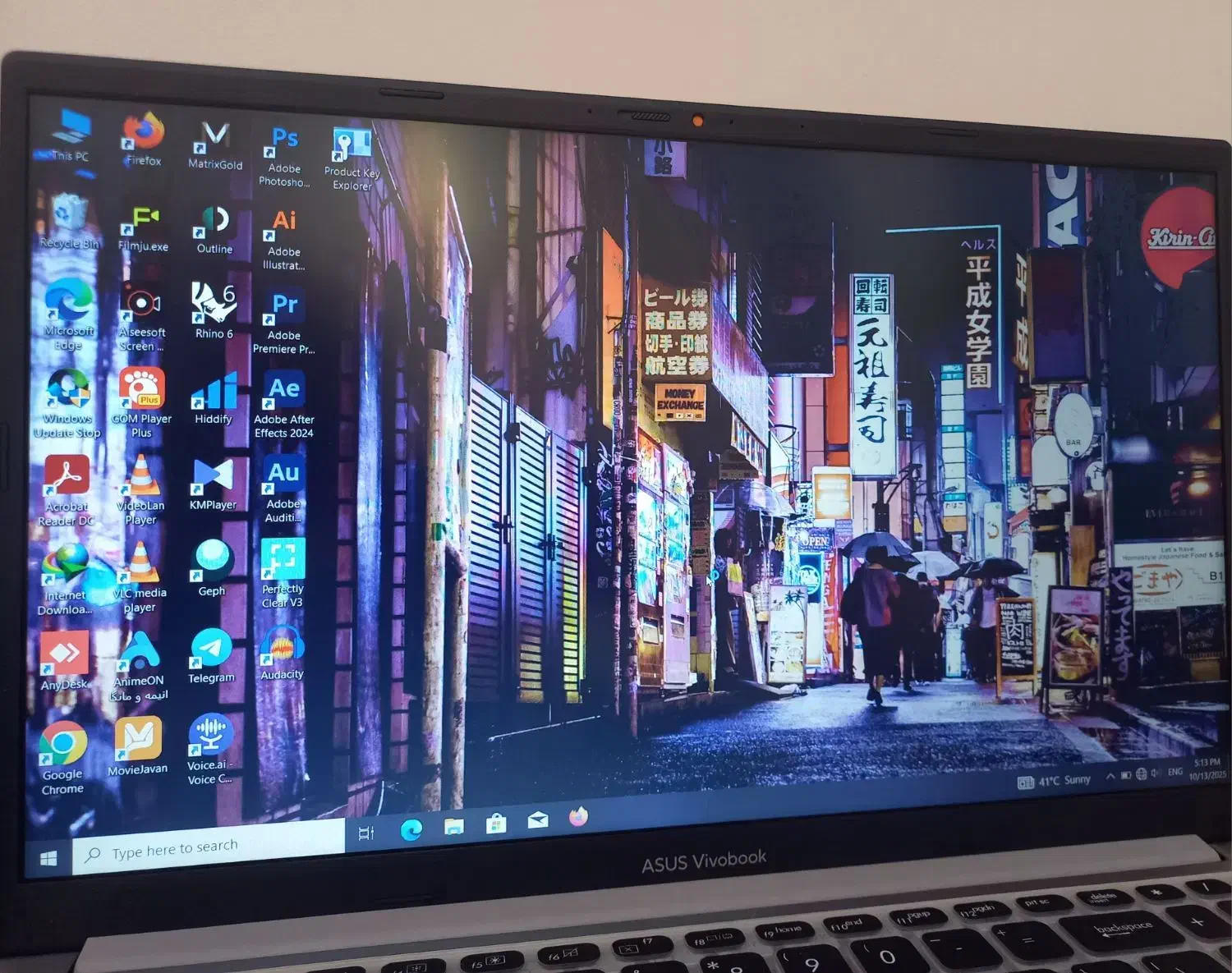Select the Rhino 6 desktop shortcut
Image resolution: width=1232 pixels, height=973 pixels.
click(x=214, y=311)
